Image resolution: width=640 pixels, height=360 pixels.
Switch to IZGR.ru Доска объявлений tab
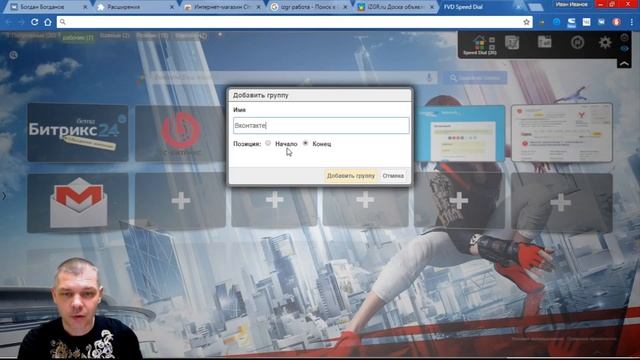[x=395, y=7]
